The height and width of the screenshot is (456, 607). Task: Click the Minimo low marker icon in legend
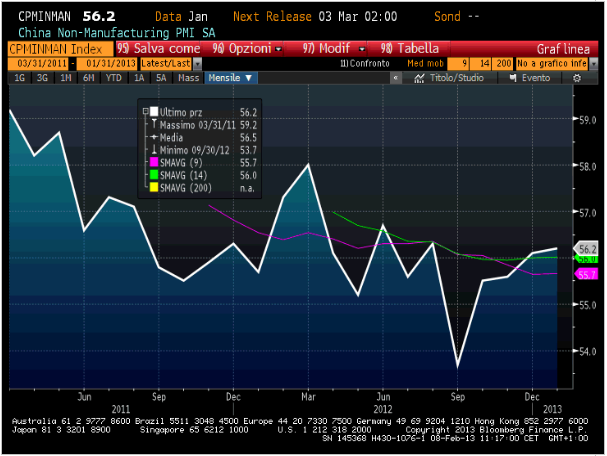(x=154, y=149)
